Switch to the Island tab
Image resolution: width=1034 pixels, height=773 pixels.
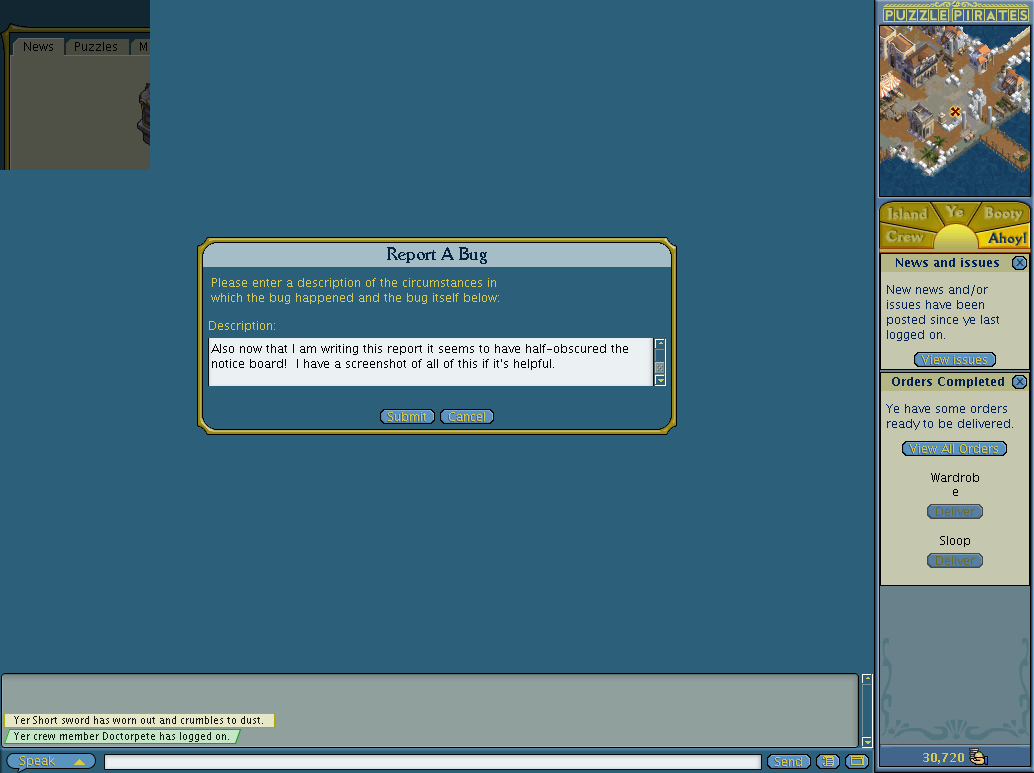907,214
